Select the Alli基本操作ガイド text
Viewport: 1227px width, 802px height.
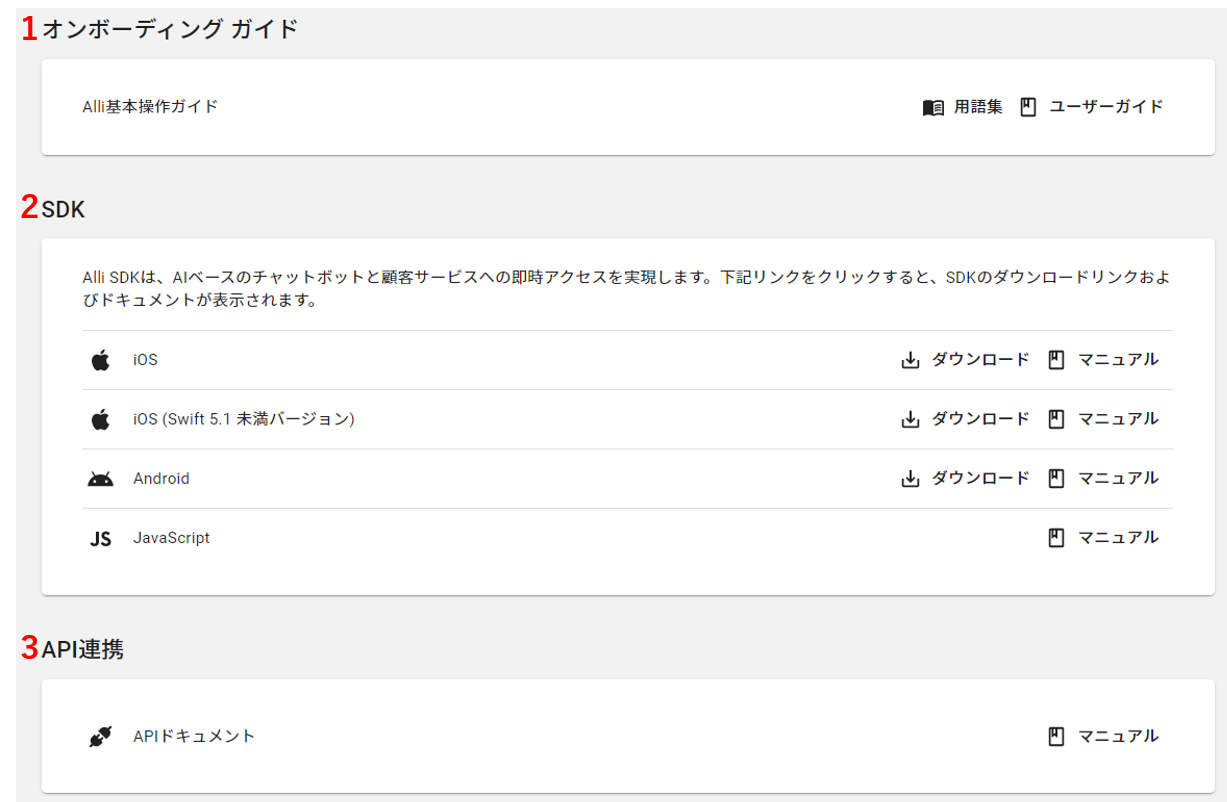pos(150,106)
